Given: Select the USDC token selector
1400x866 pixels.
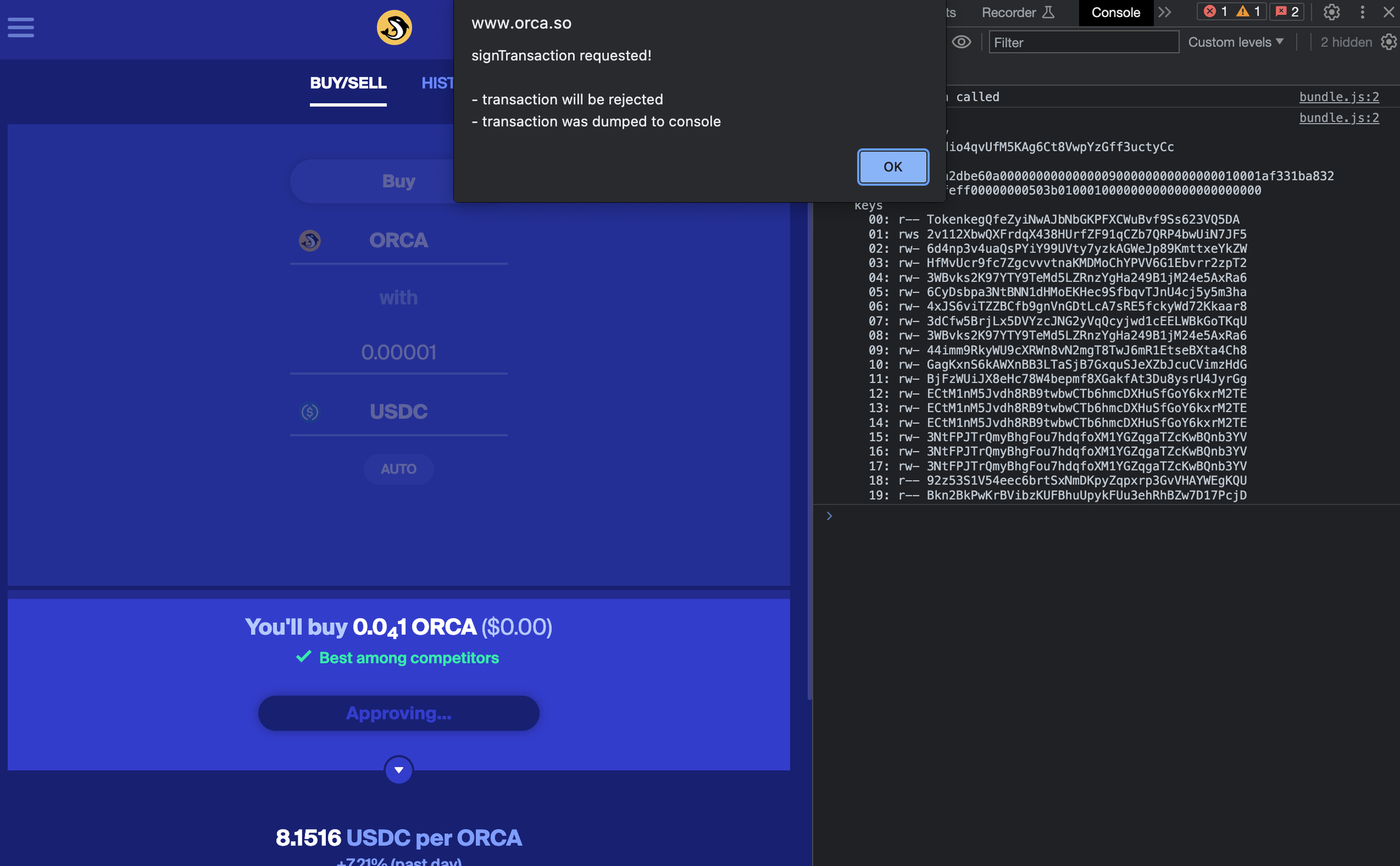Looking at the screenshot, I should coord(399,412).
